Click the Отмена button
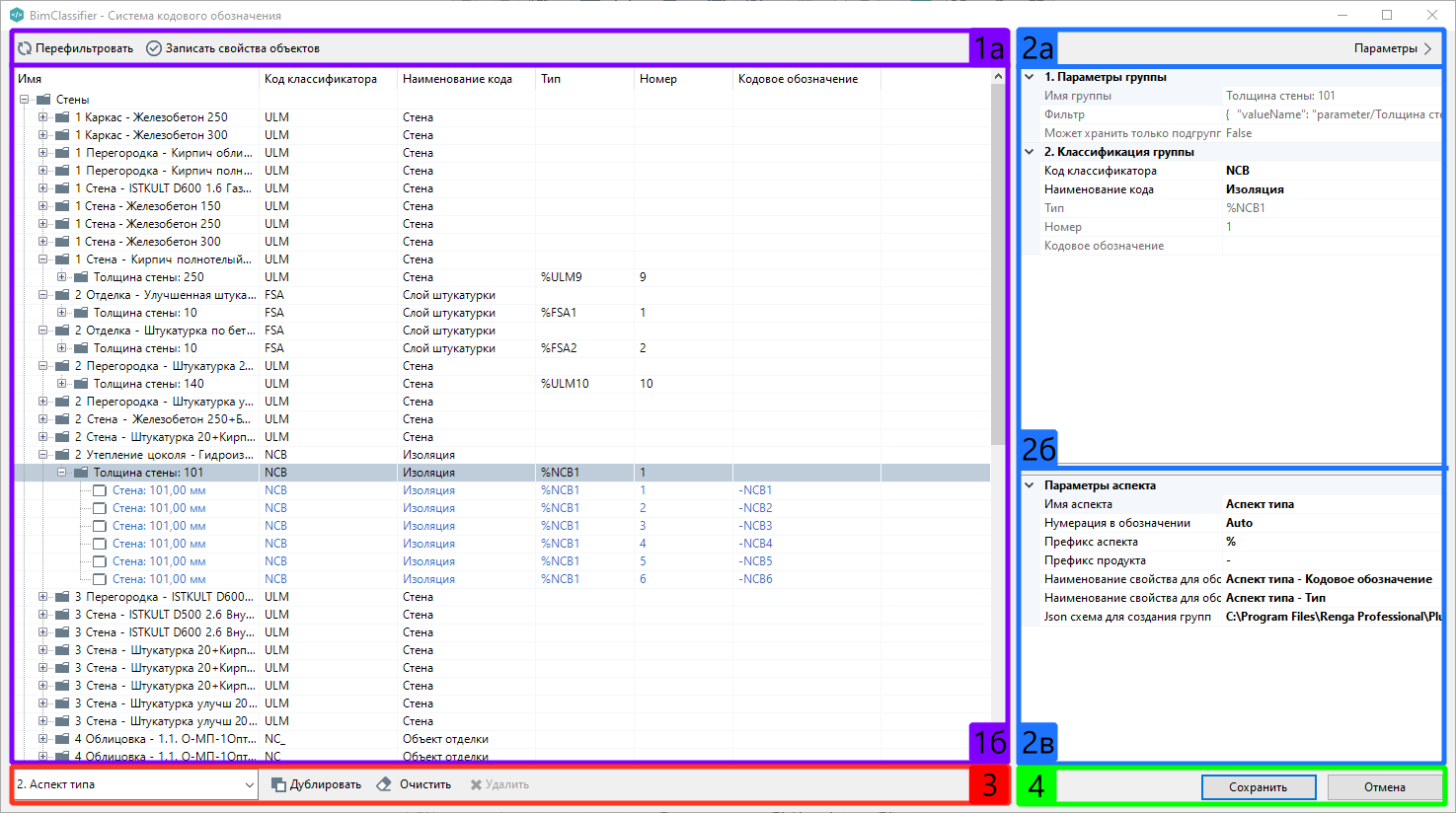 [1385, 787]
